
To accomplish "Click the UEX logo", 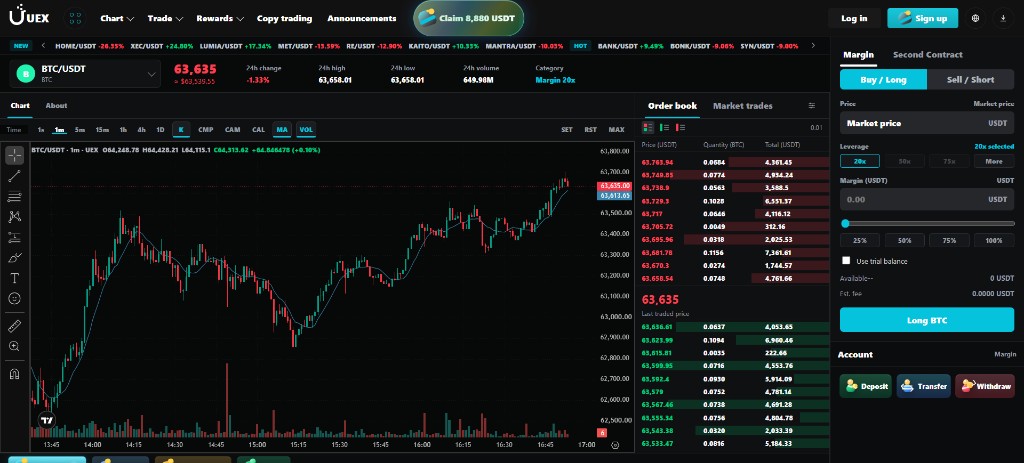I will click(29, 17).
